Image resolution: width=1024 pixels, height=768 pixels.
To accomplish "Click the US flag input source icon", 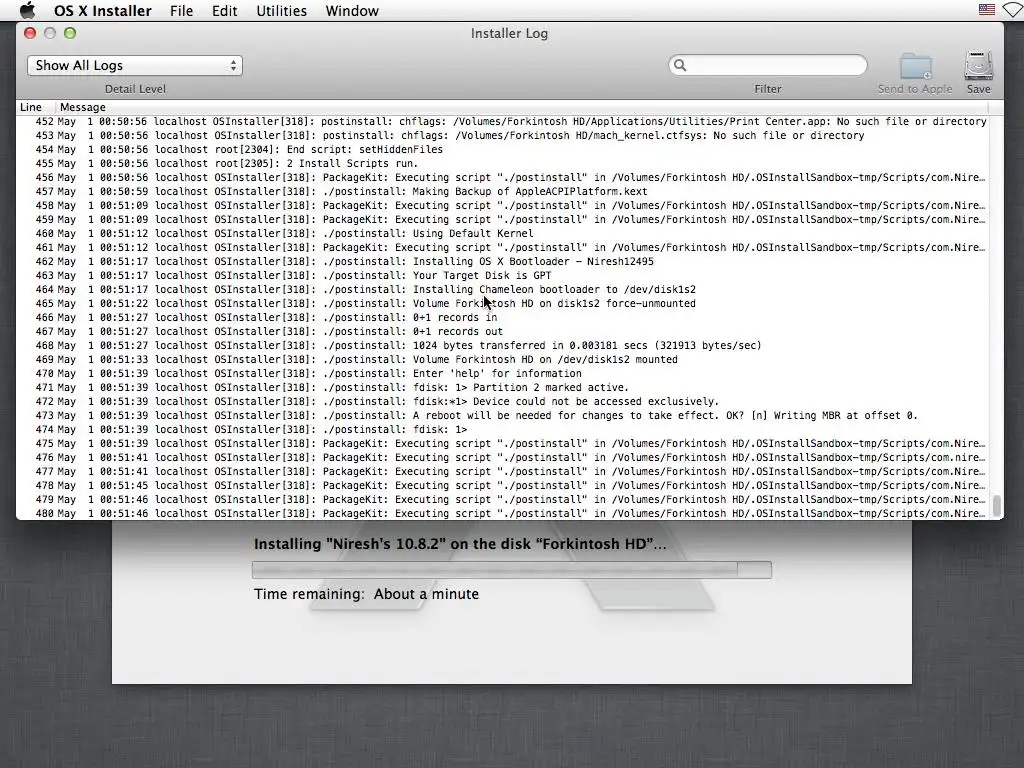I will (986, 10).
